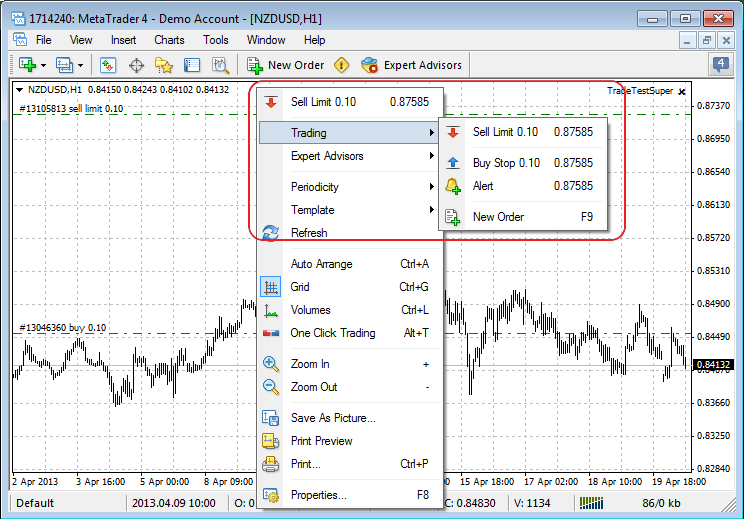Minimize the inner chart window
The height and width of the screenshot is (519, 744).
point(687,40)
